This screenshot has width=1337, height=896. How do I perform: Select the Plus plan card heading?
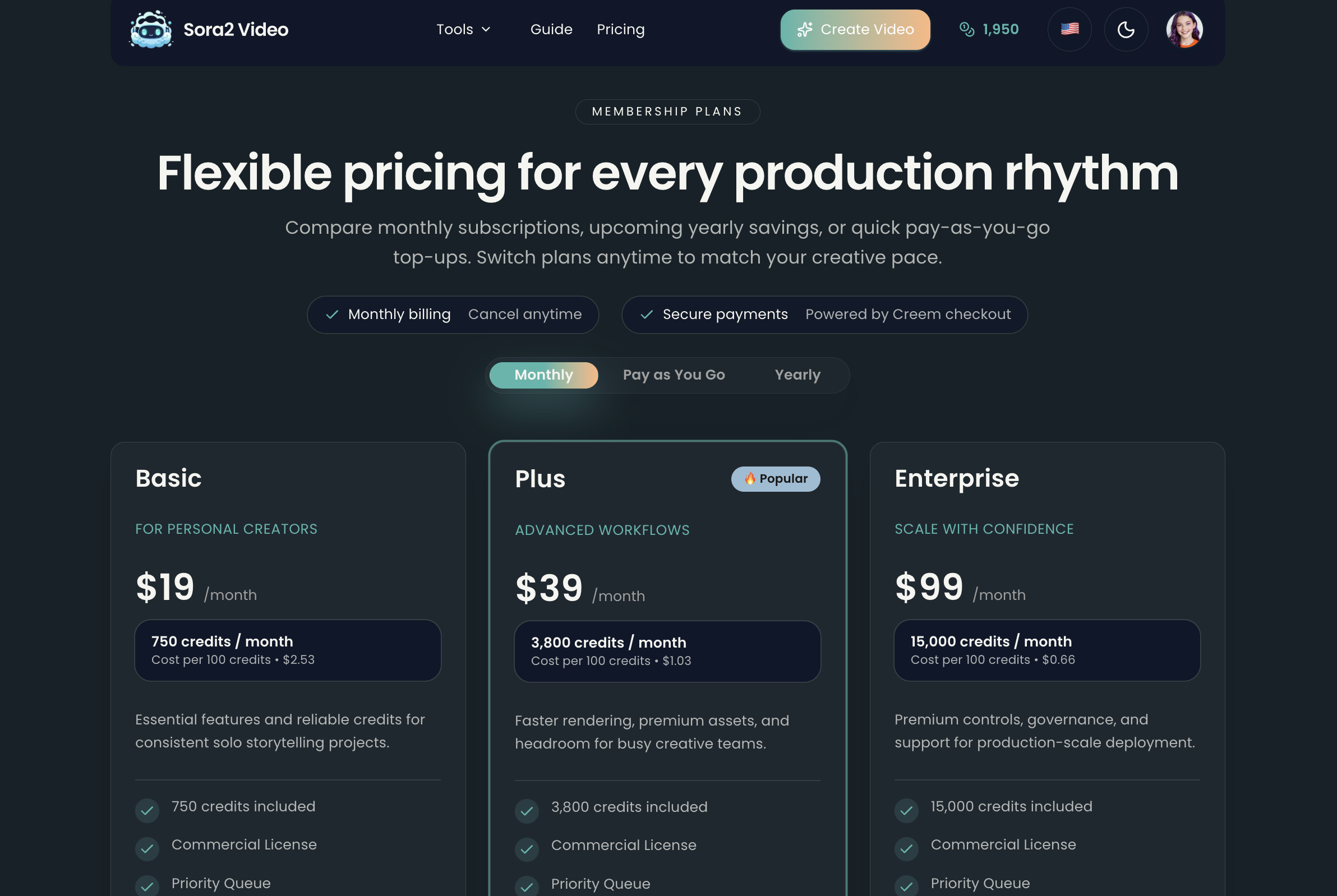pos(540,479)
